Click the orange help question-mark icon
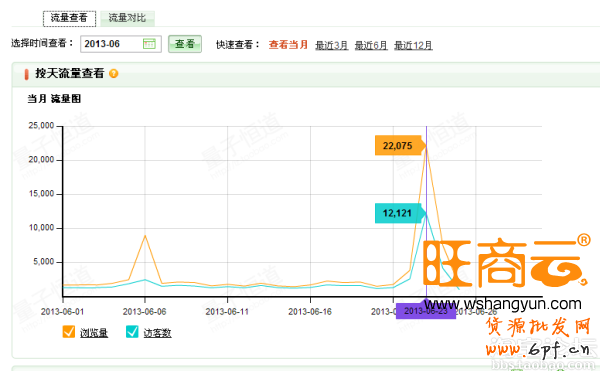Image resolution: width=600 pixels, height=371 pixels. (114, 73)
